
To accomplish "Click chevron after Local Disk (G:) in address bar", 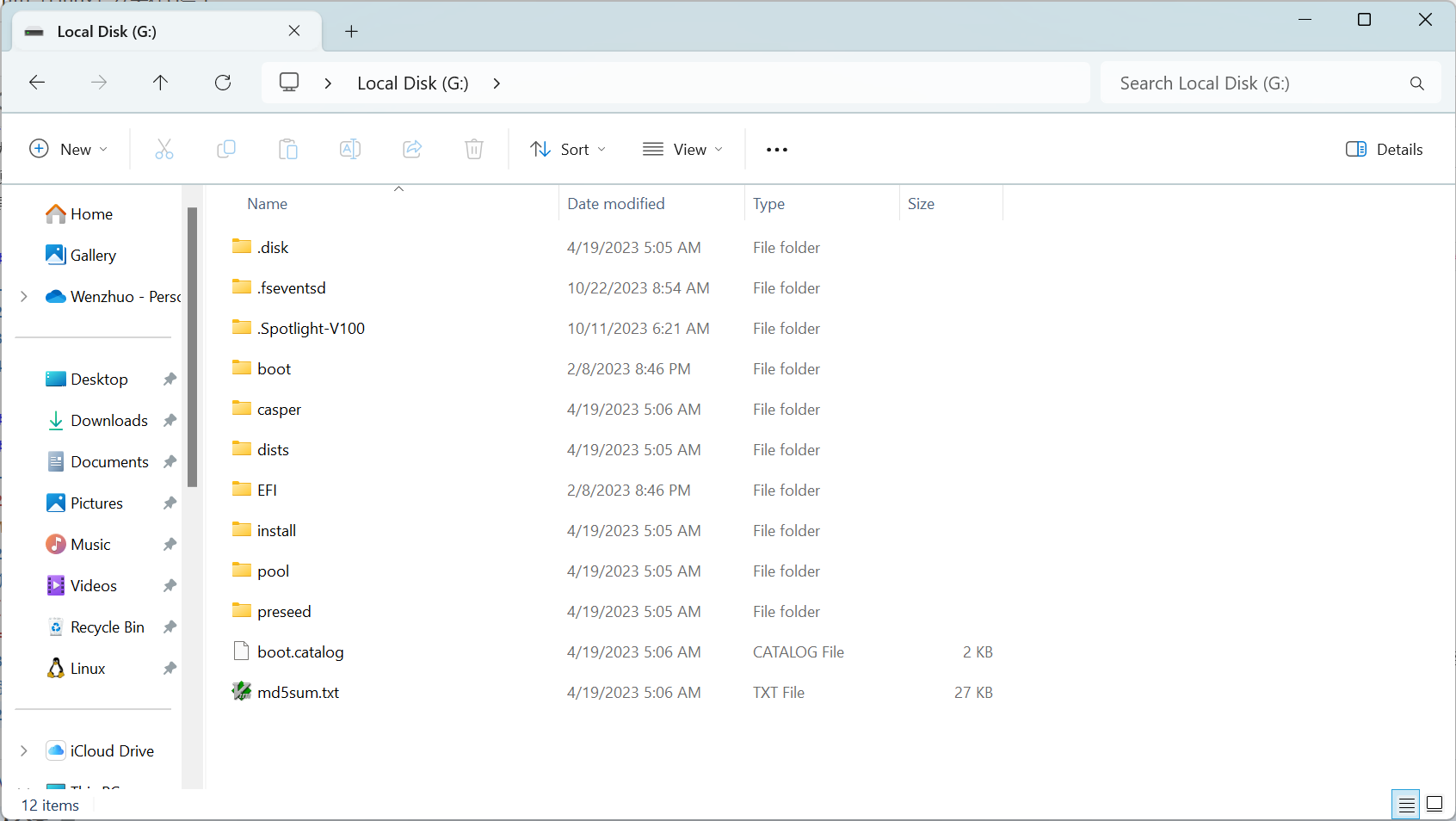I will pyautogui.click(x=497, y=83).
